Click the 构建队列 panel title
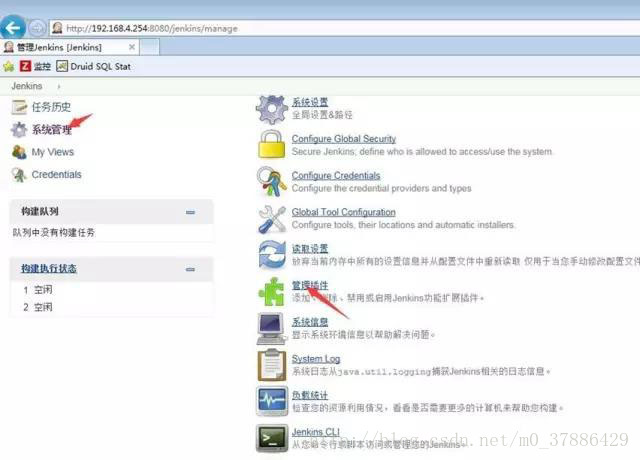 [40, 211]
